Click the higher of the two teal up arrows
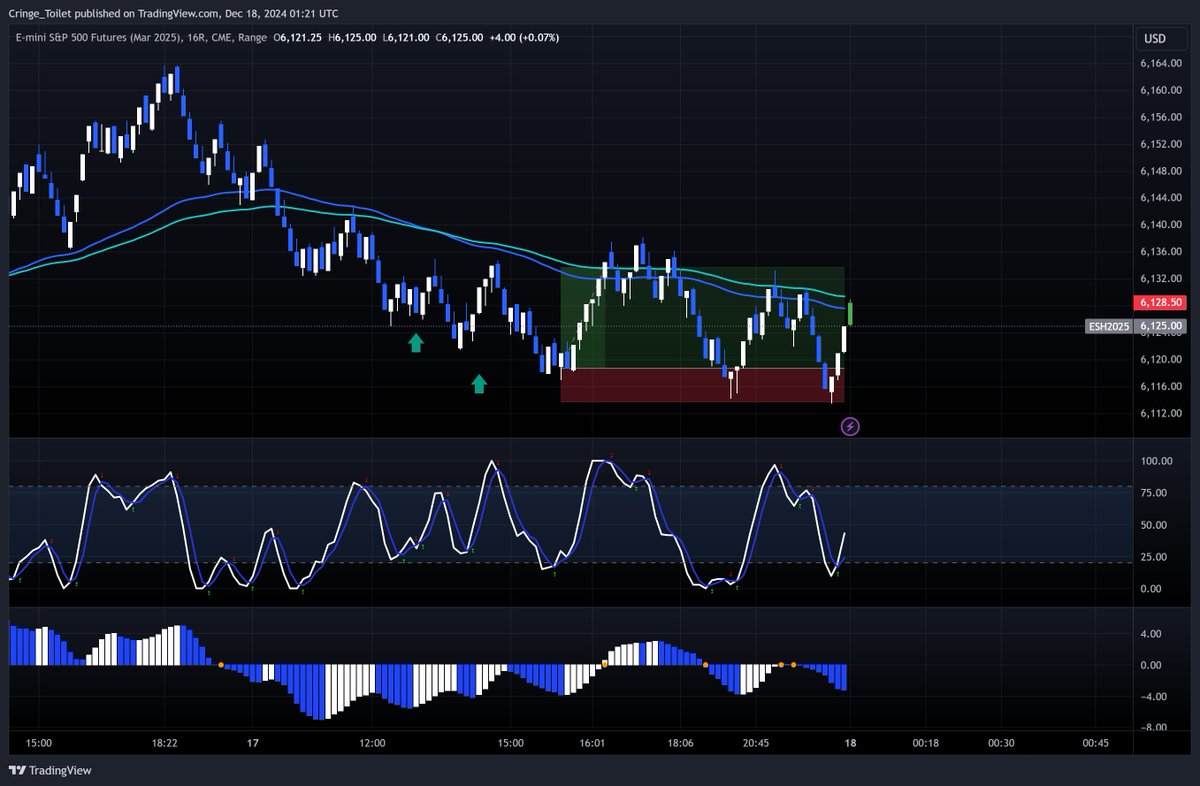 415,343
